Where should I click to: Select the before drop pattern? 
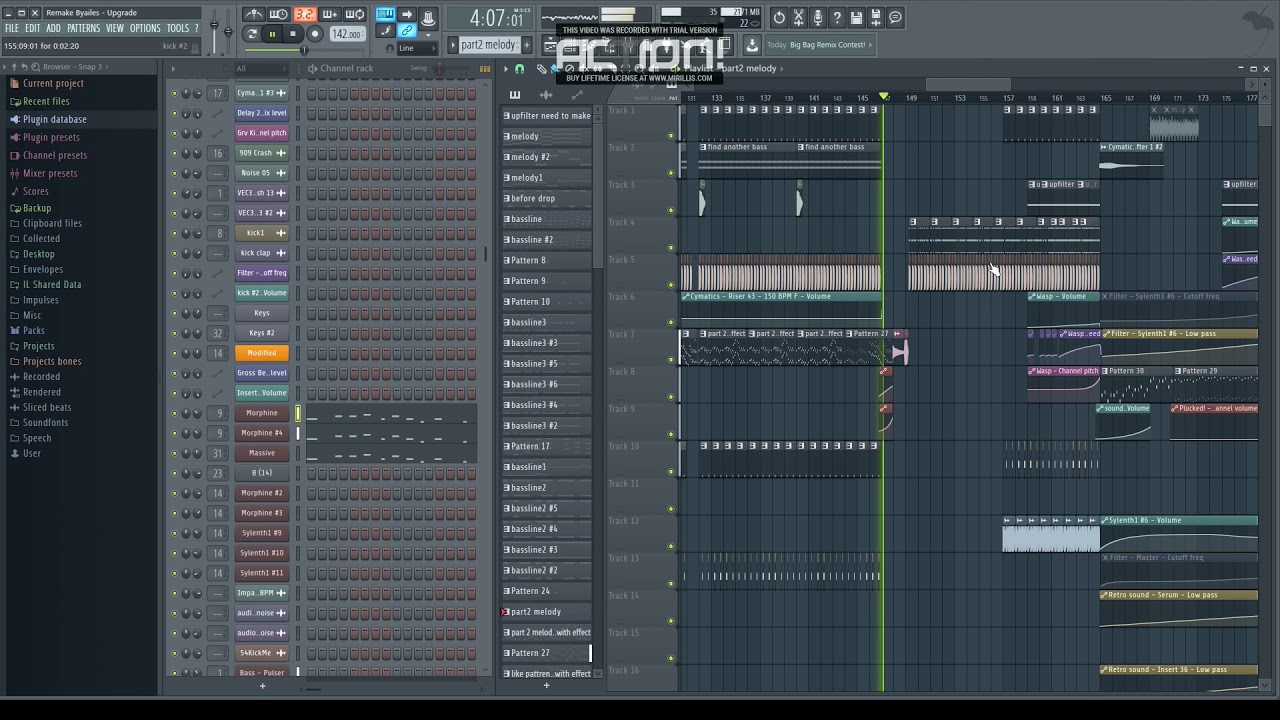tap(546, 198)
